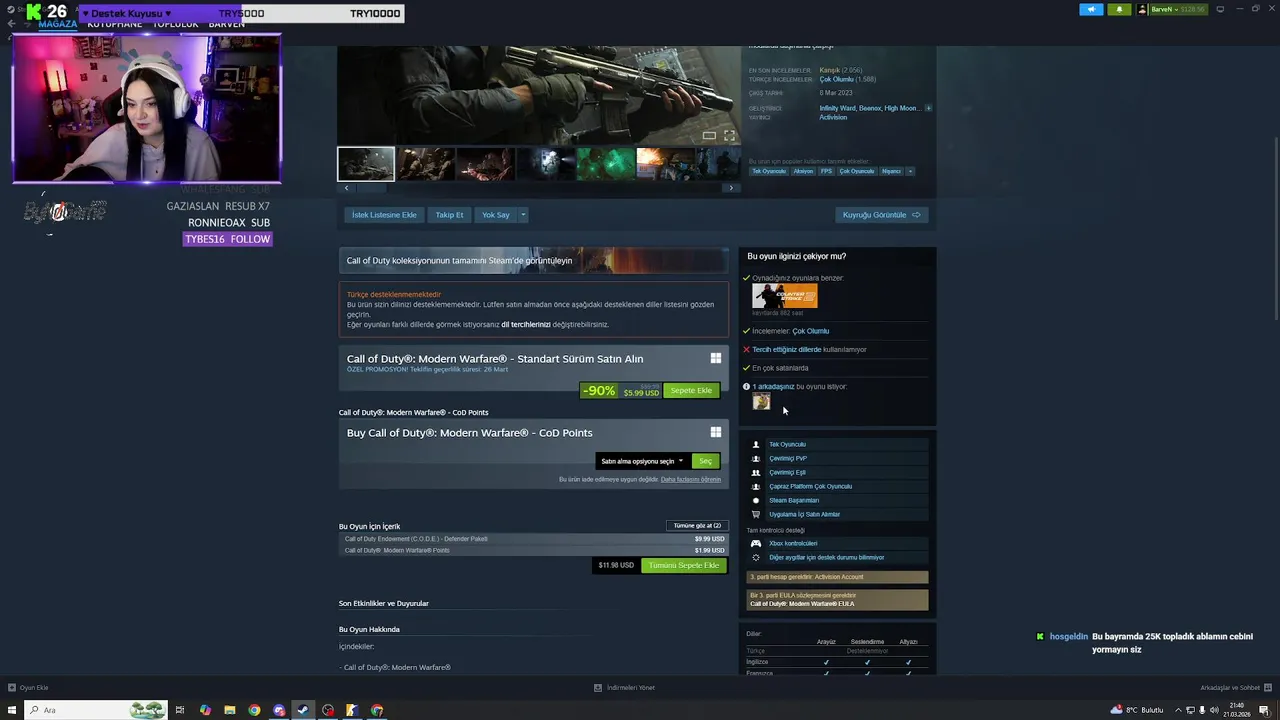
Task: Click Diğer aygıtlar gear icon
Action: tap(756, 557)
